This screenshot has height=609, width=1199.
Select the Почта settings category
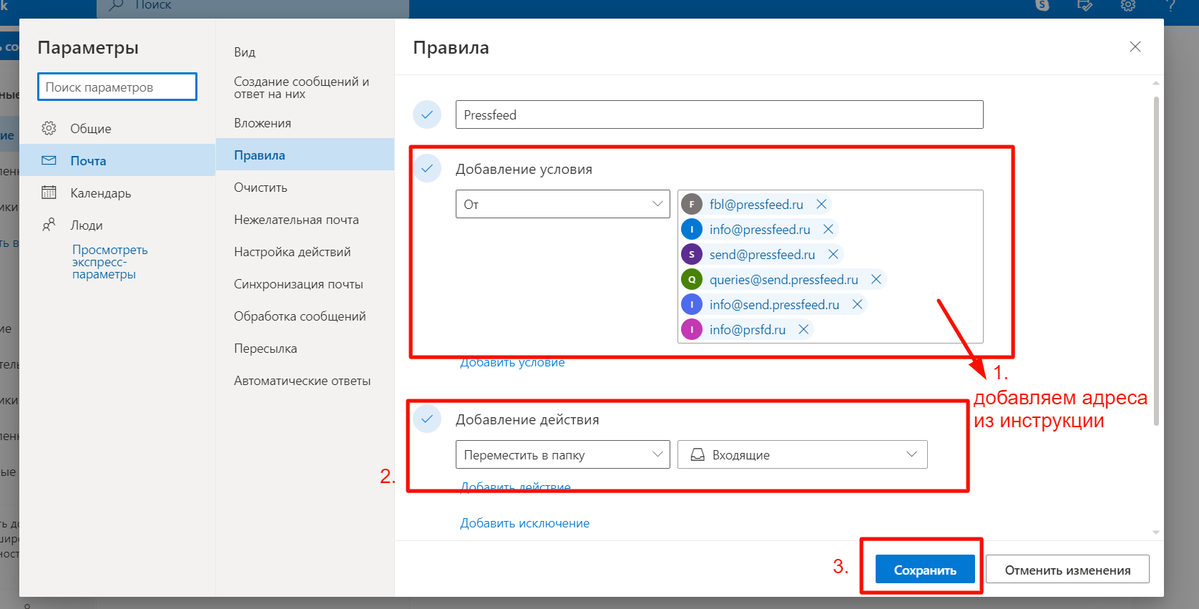[x=117, y=161]
